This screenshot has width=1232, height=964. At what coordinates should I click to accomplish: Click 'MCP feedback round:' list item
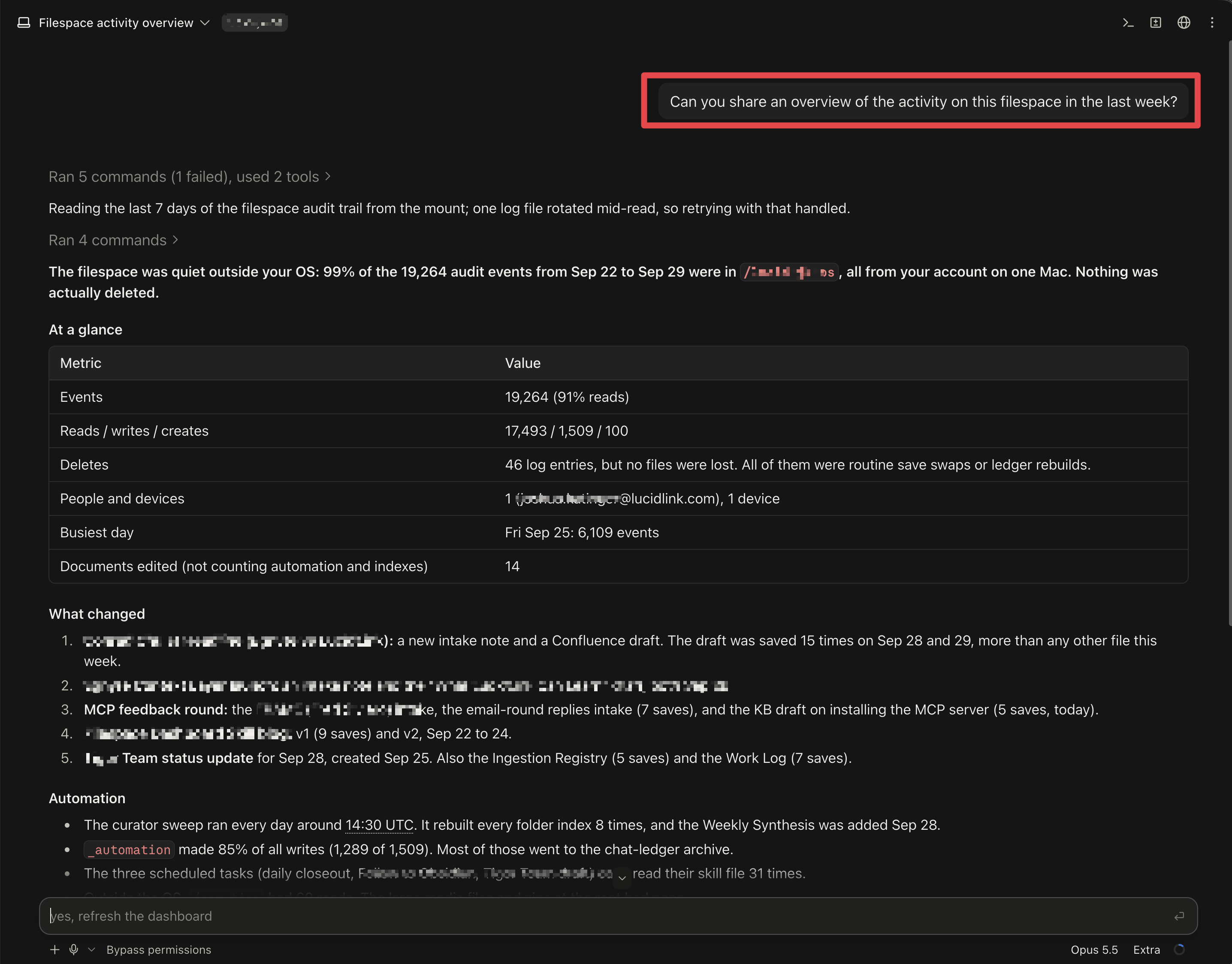155,709
